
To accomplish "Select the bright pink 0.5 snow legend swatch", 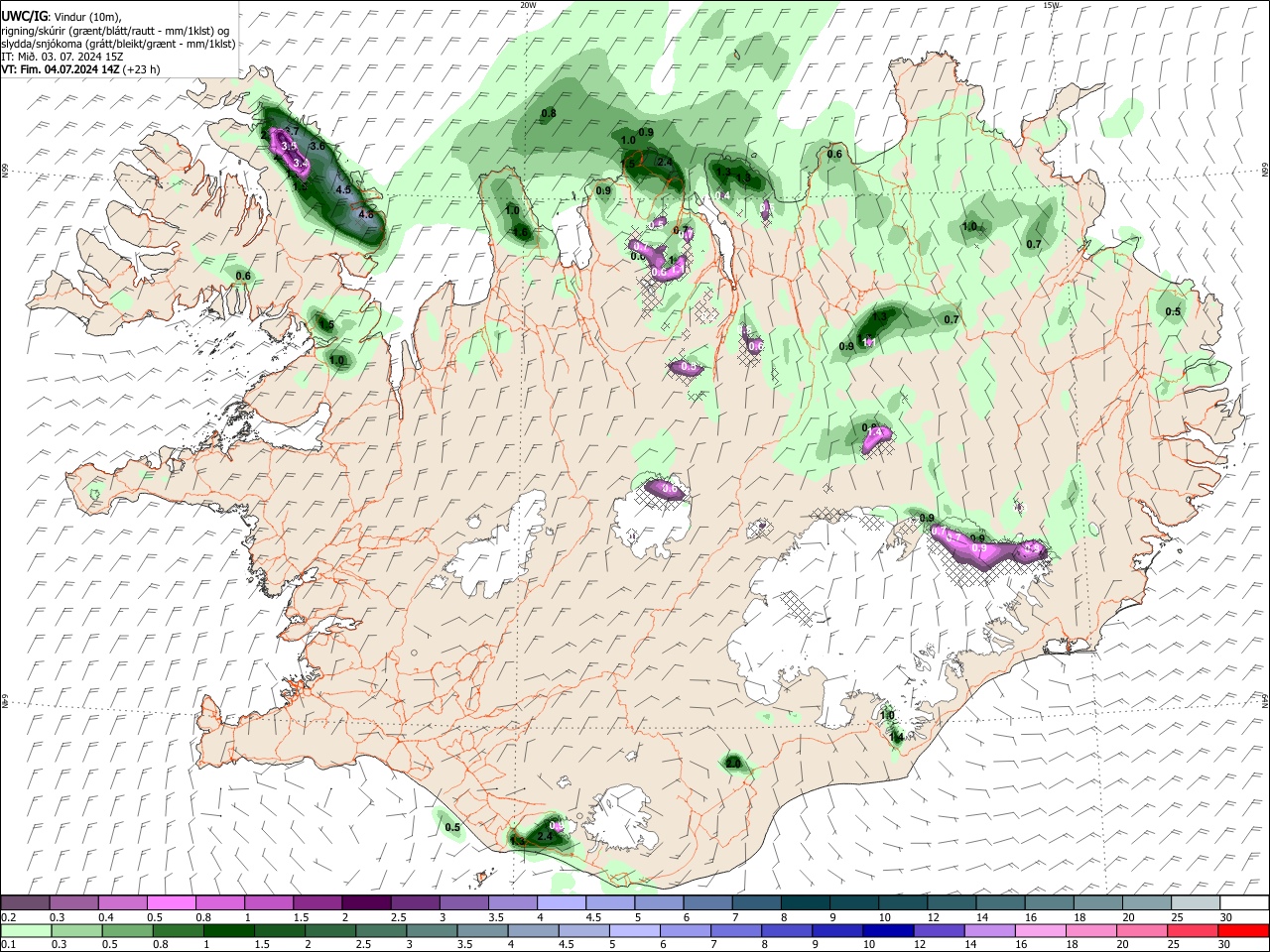I will [x=172, y=902].
